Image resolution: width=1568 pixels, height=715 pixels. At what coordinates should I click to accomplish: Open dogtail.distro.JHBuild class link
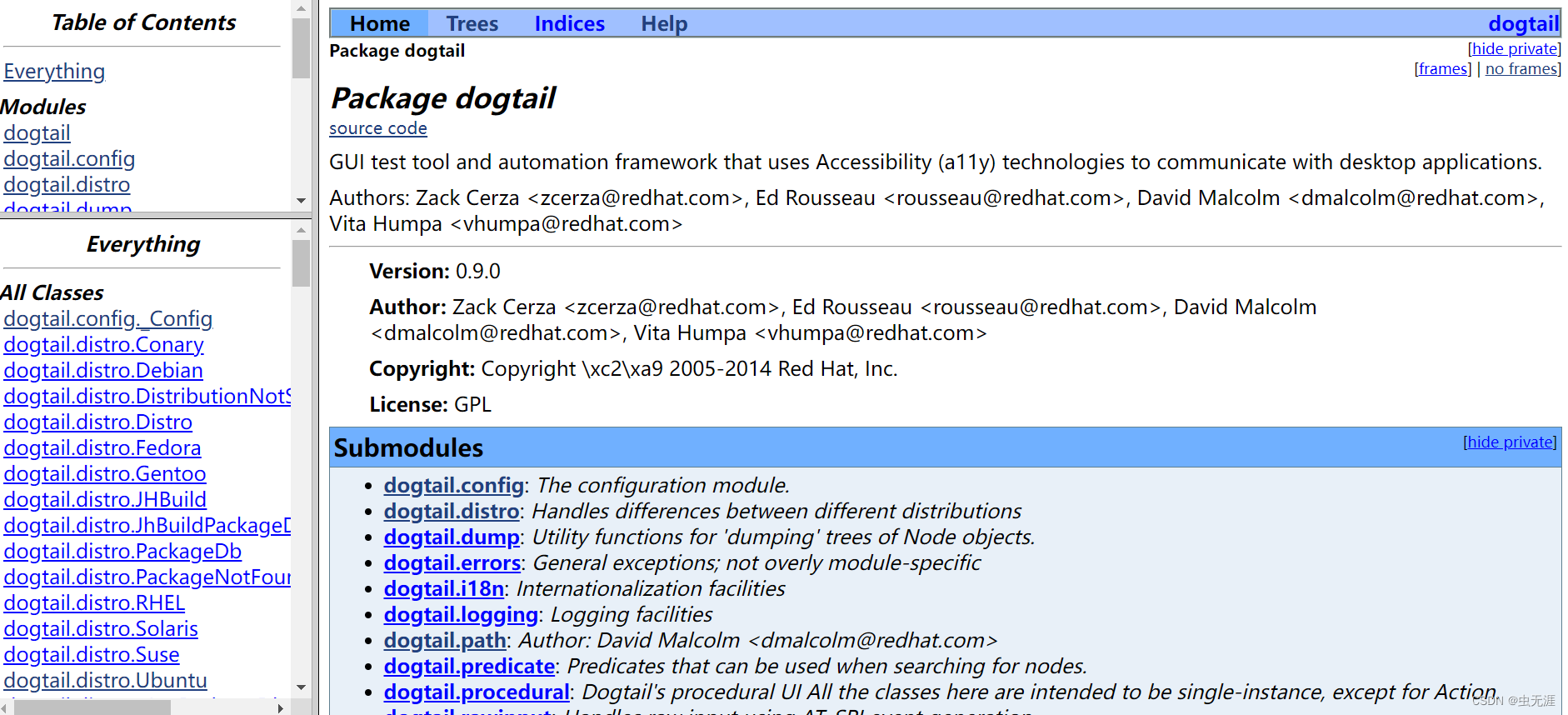[x=105, y=500]
